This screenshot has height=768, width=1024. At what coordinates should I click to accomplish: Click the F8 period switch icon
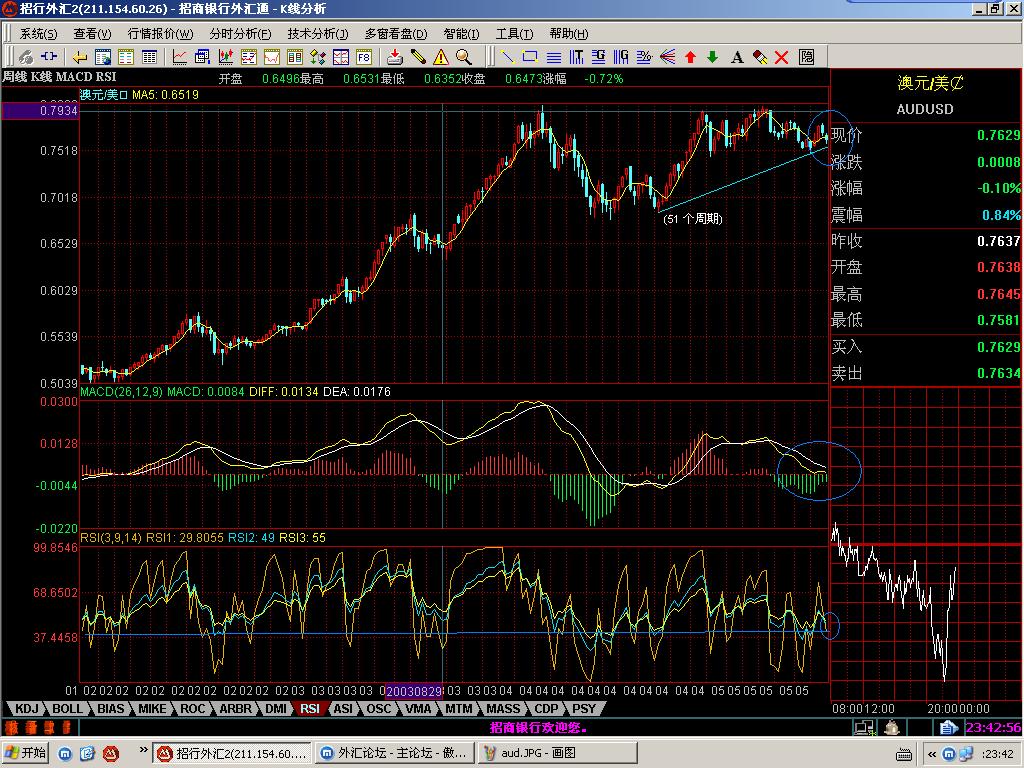tap(364, 57)
